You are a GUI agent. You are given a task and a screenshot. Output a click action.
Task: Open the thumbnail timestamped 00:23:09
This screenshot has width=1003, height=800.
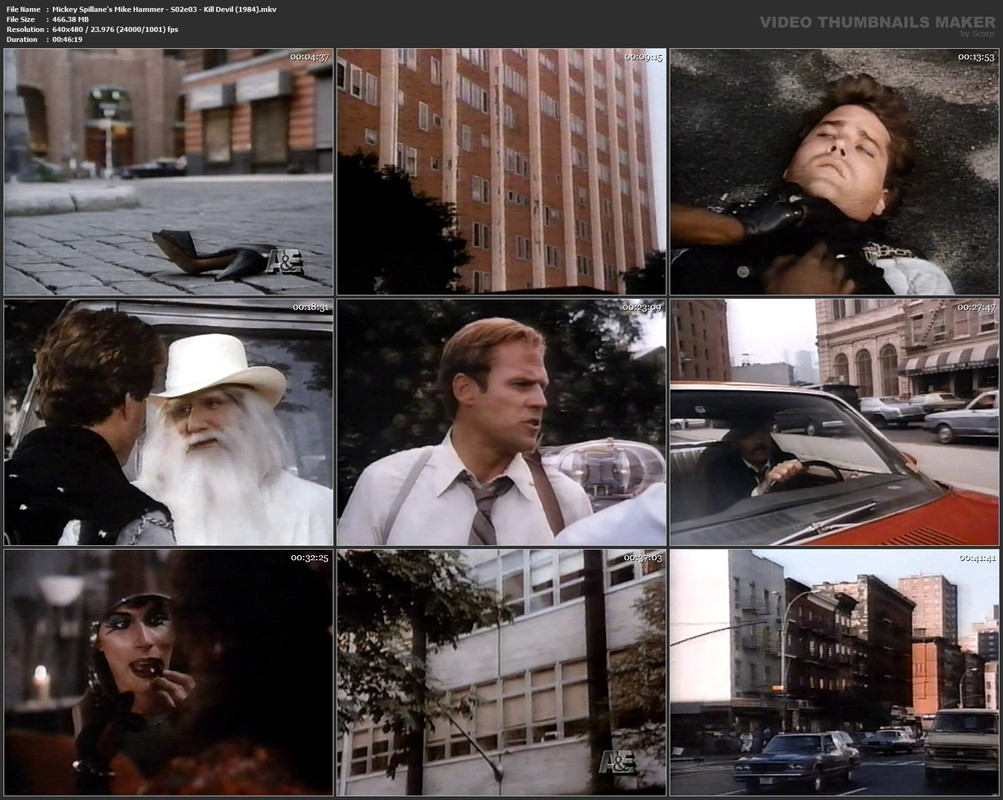click(502, 422)
